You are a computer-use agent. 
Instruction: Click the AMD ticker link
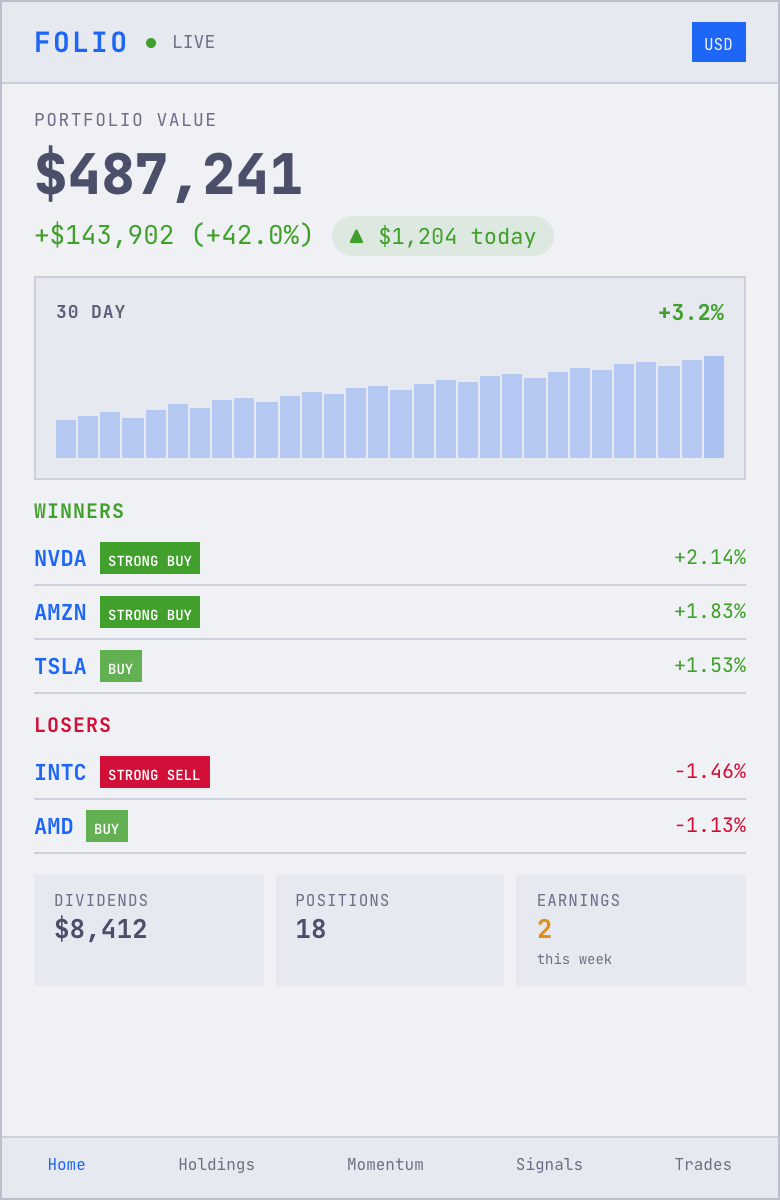[x=54, y=827]
